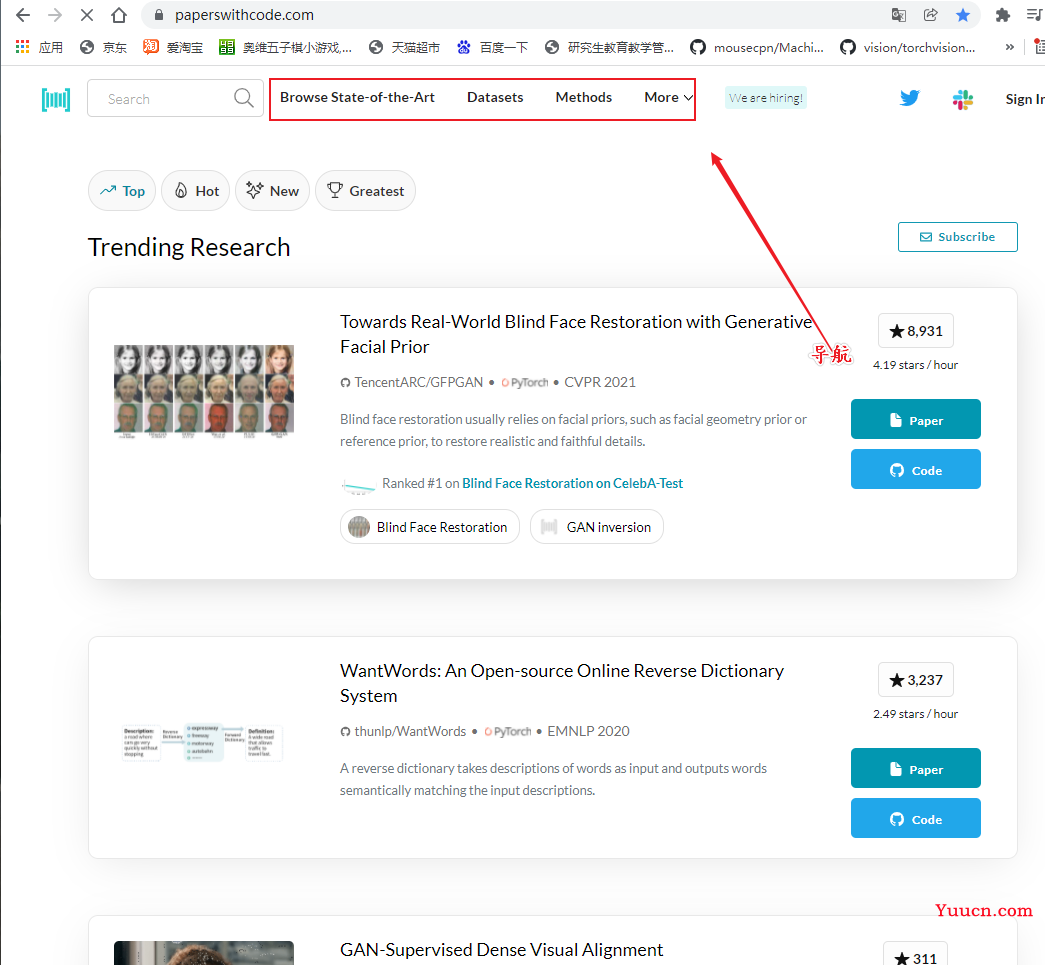Open Blind Face Restoration on CelebA-Test link
The image size is (1045, 965).
click(572, 483)
